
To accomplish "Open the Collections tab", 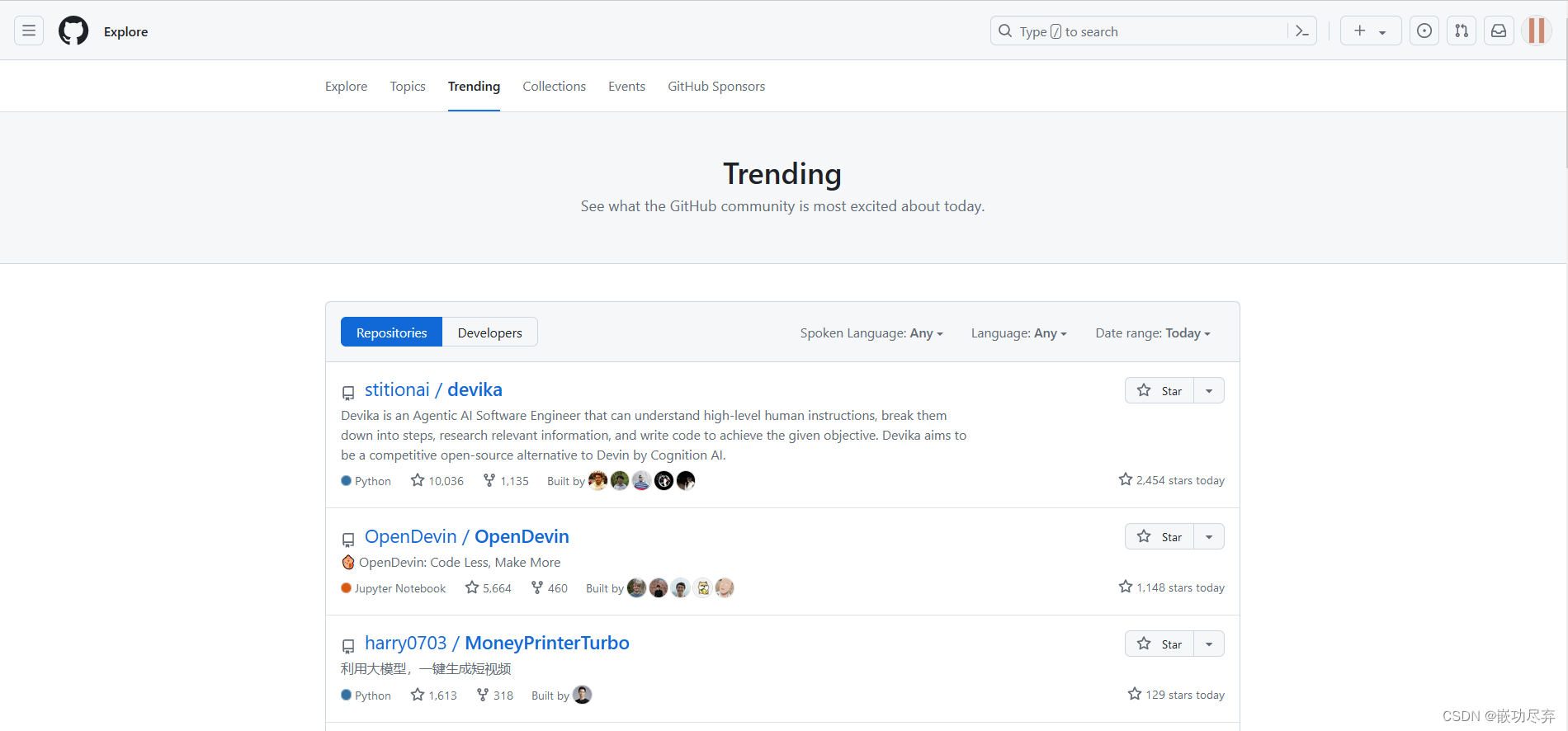I will [x=554, y=87].
